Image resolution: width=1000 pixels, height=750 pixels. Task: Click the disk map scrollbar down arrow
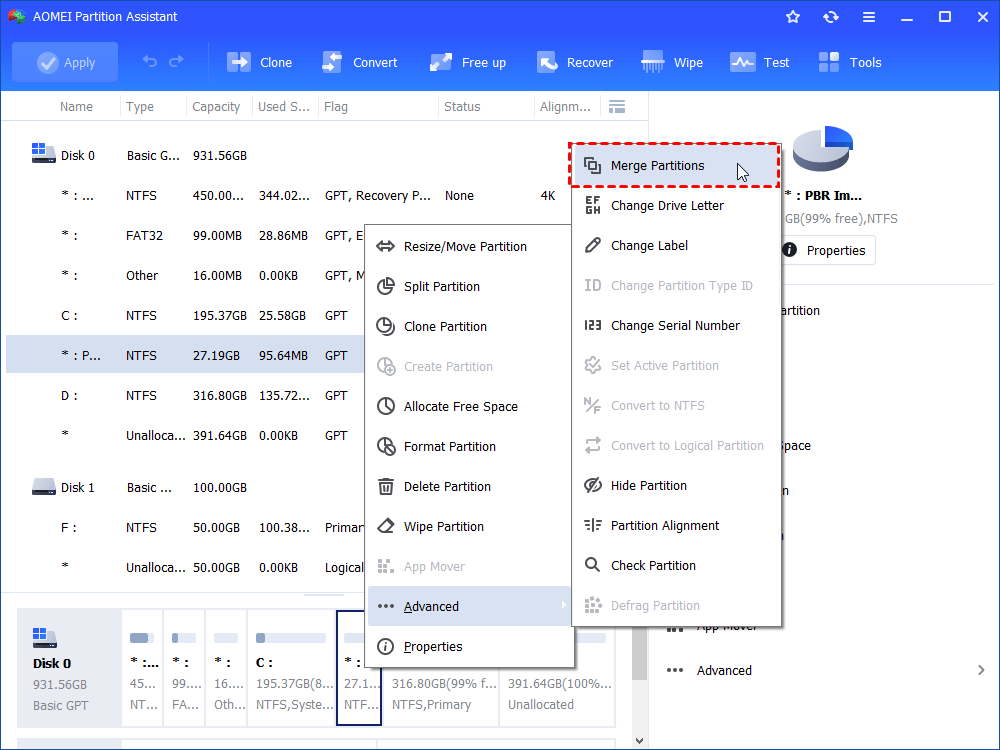pyautogui.click(x=640, y=740)
